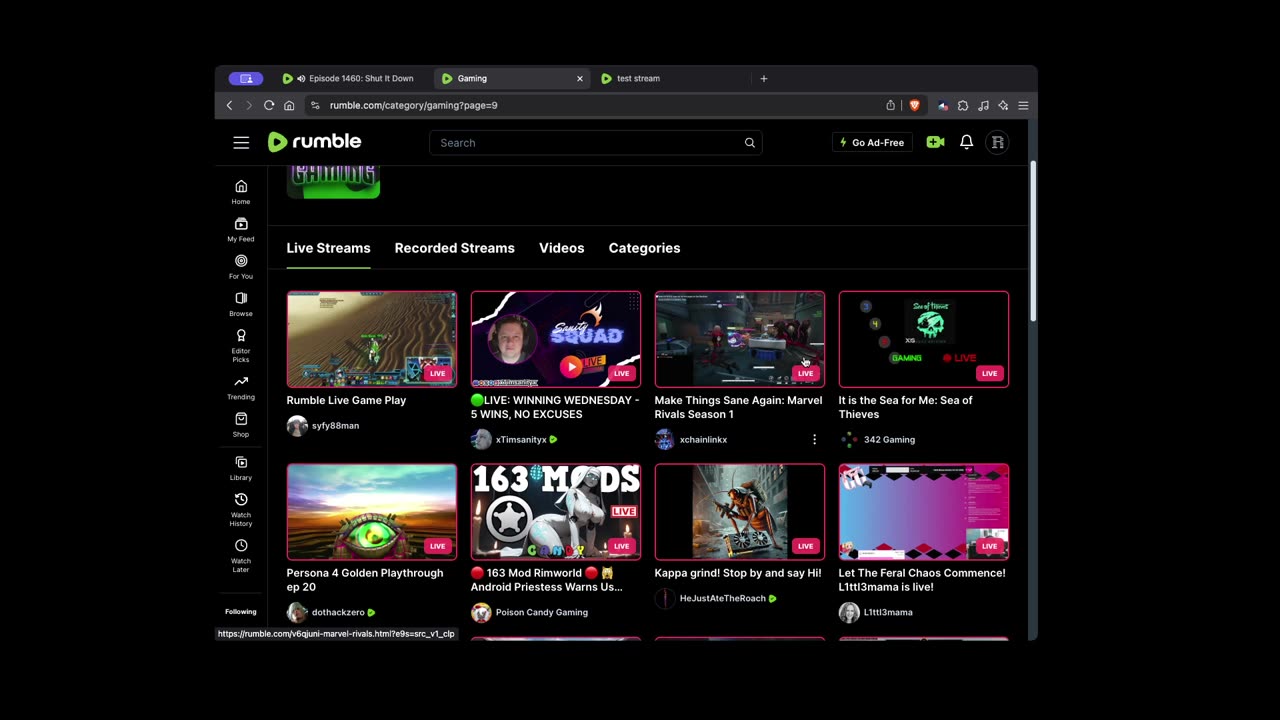Open notifications bell
1280x720 pixels.
pos(966,142)
